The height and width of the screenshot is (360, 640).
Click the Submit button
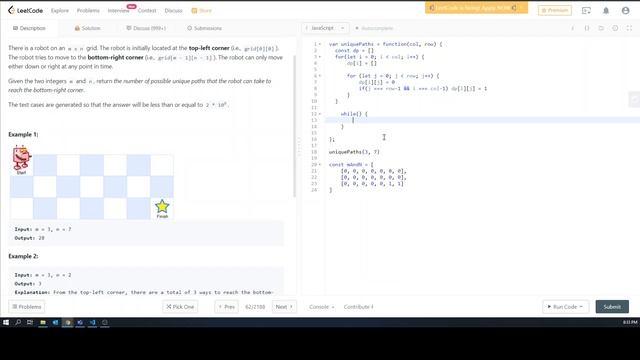pyautogui.click(x=612, y=307)
